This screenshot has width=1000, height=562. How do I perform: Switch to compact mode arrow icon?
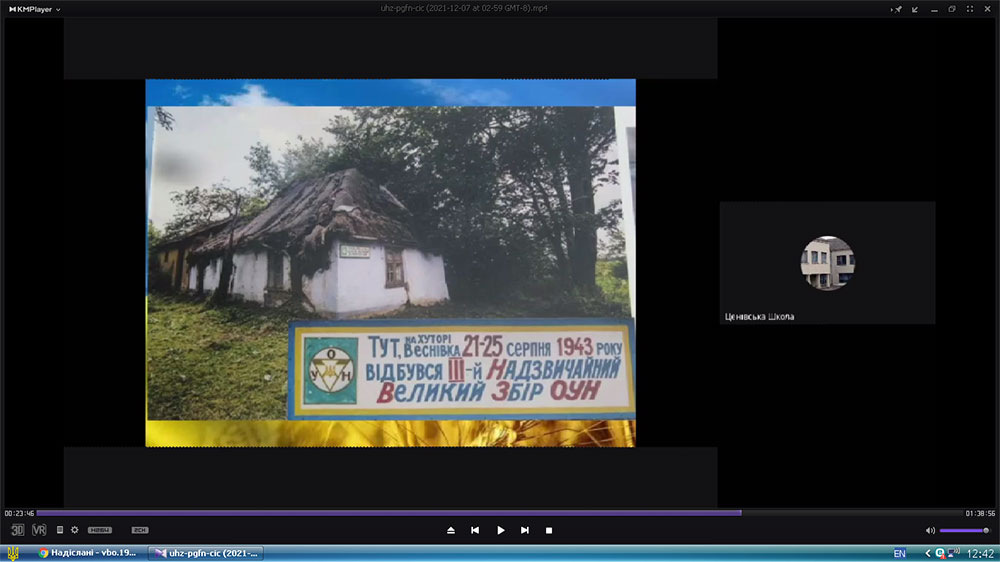pyautogui.click(x=915, y=9)
